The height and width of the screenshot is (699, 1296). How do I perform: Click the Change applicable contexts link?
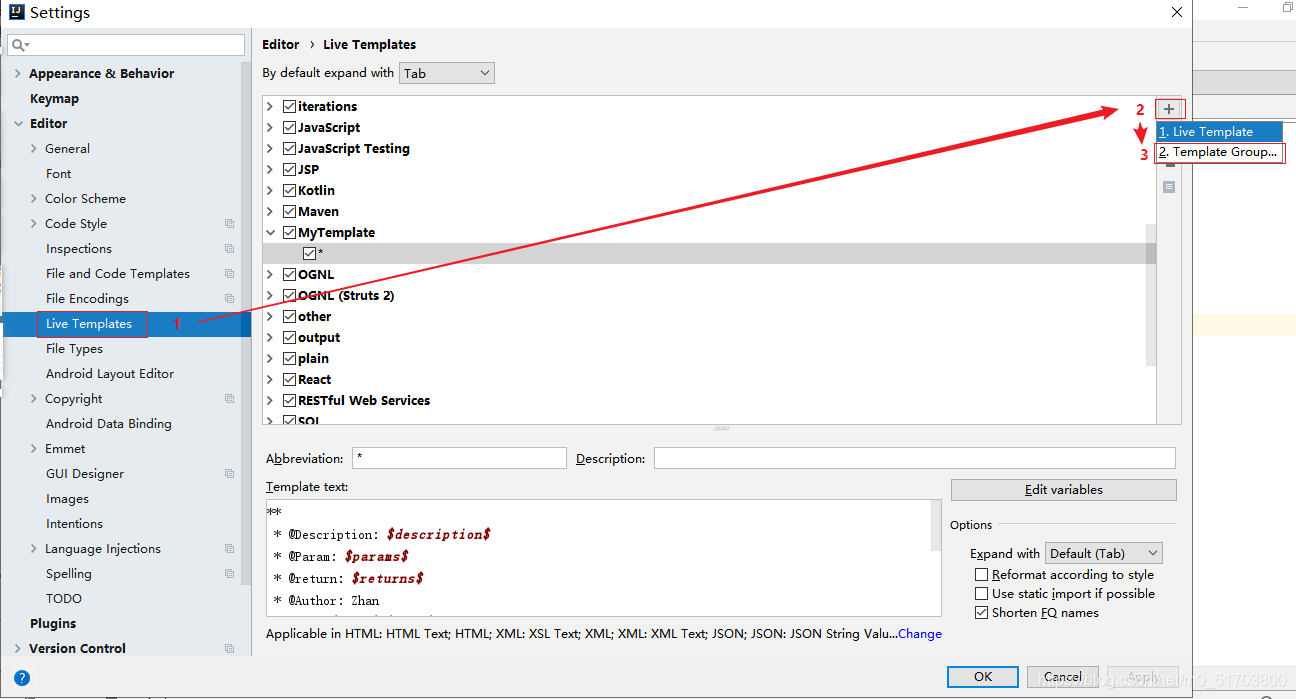tap(920, 634)
